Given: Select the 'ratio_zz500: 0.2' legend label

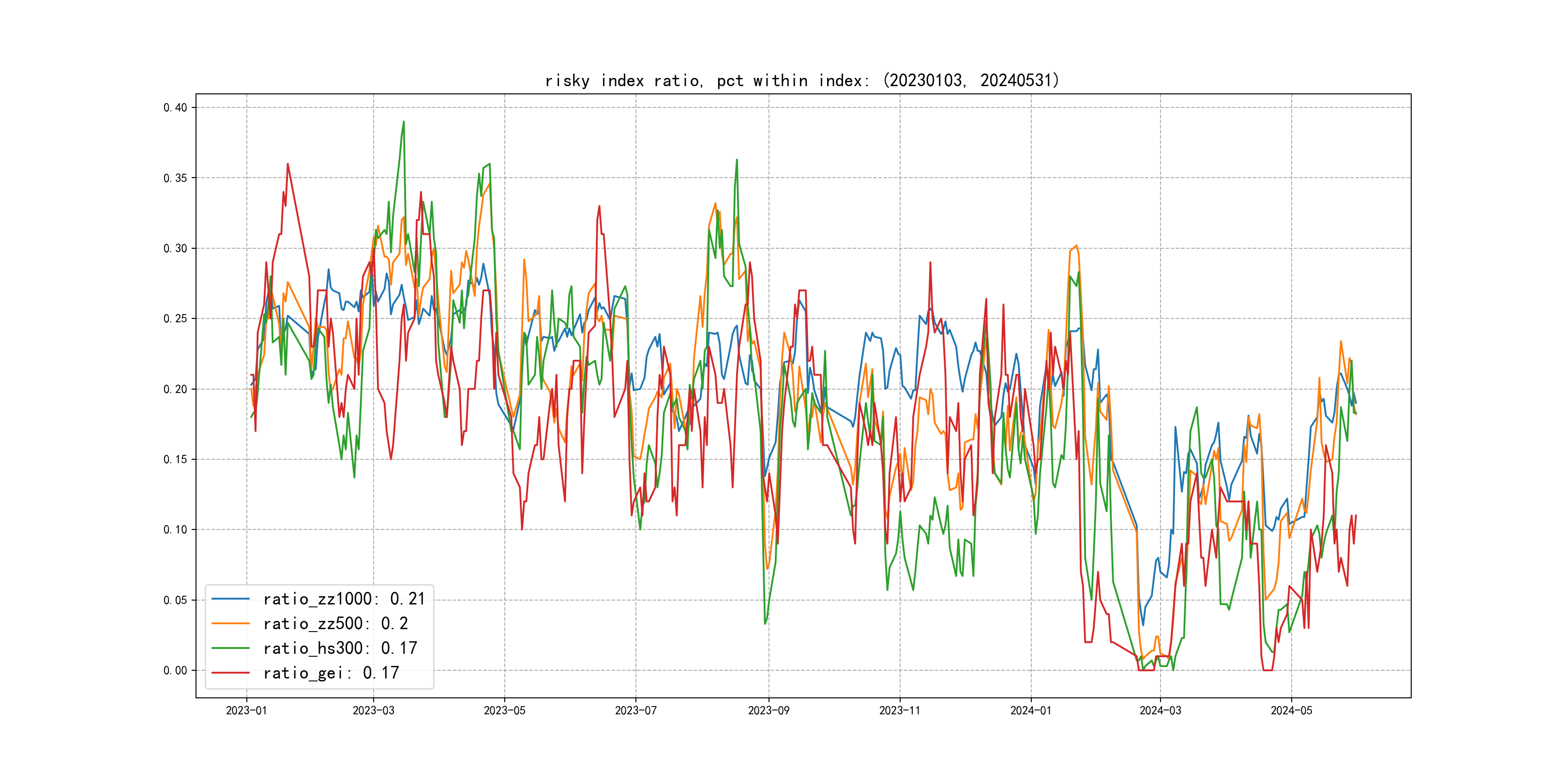Looking at the screenshot, I should click(335, 623).
